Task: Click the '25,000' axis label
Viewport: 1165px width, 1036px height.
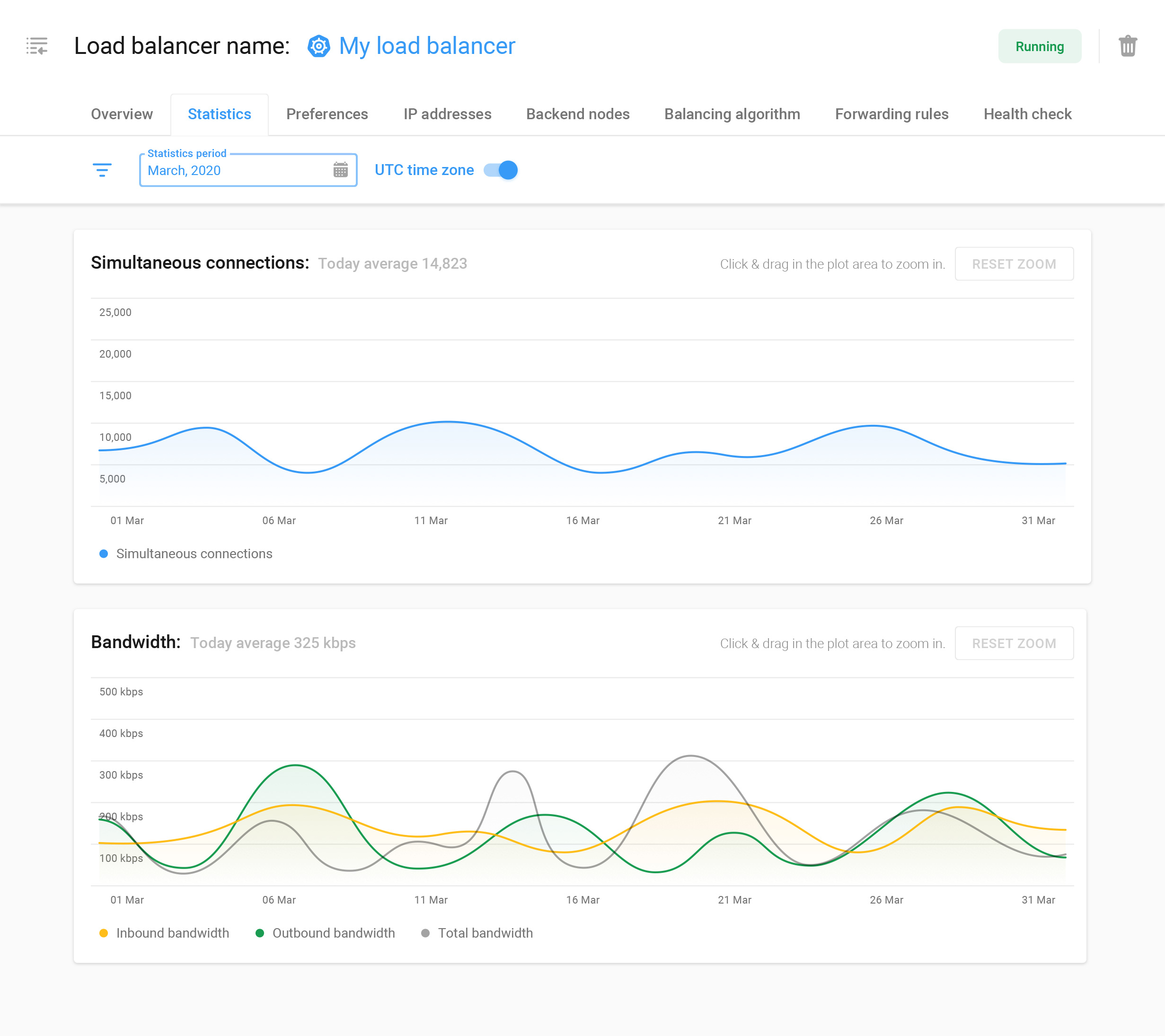Action: (x=115, y=312)
